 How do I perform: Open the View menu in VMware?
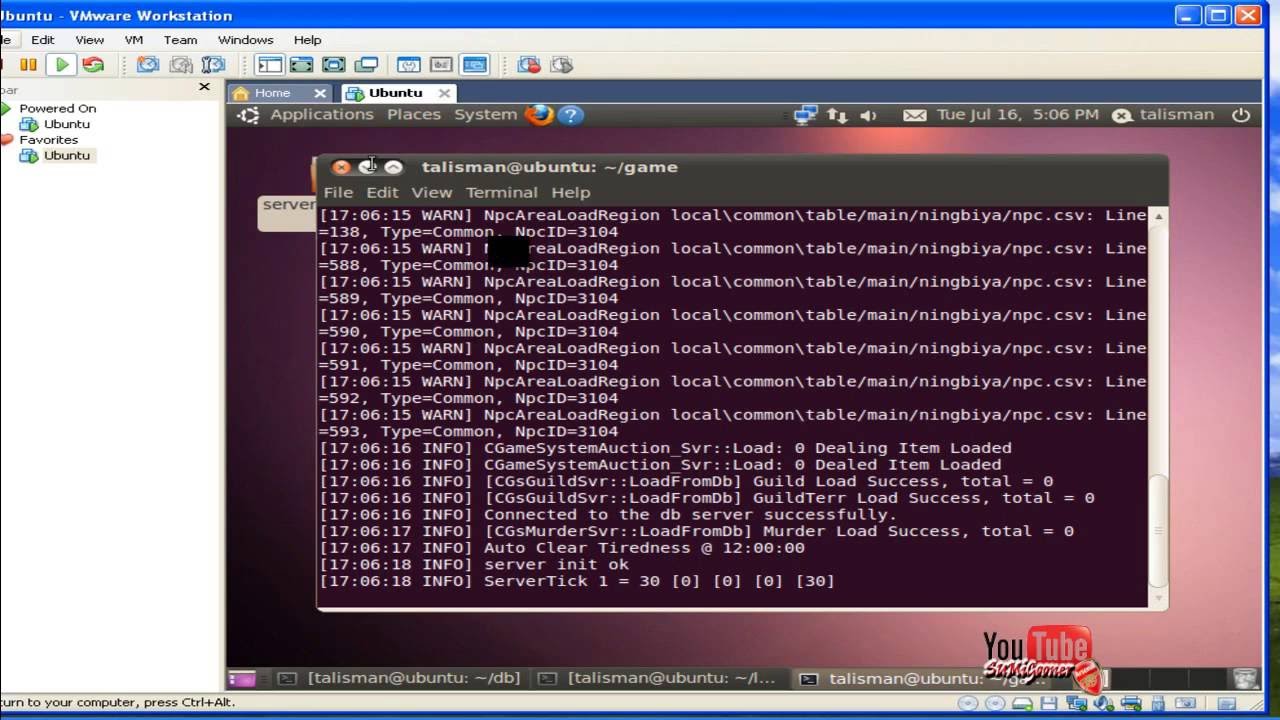coord(89,40)
